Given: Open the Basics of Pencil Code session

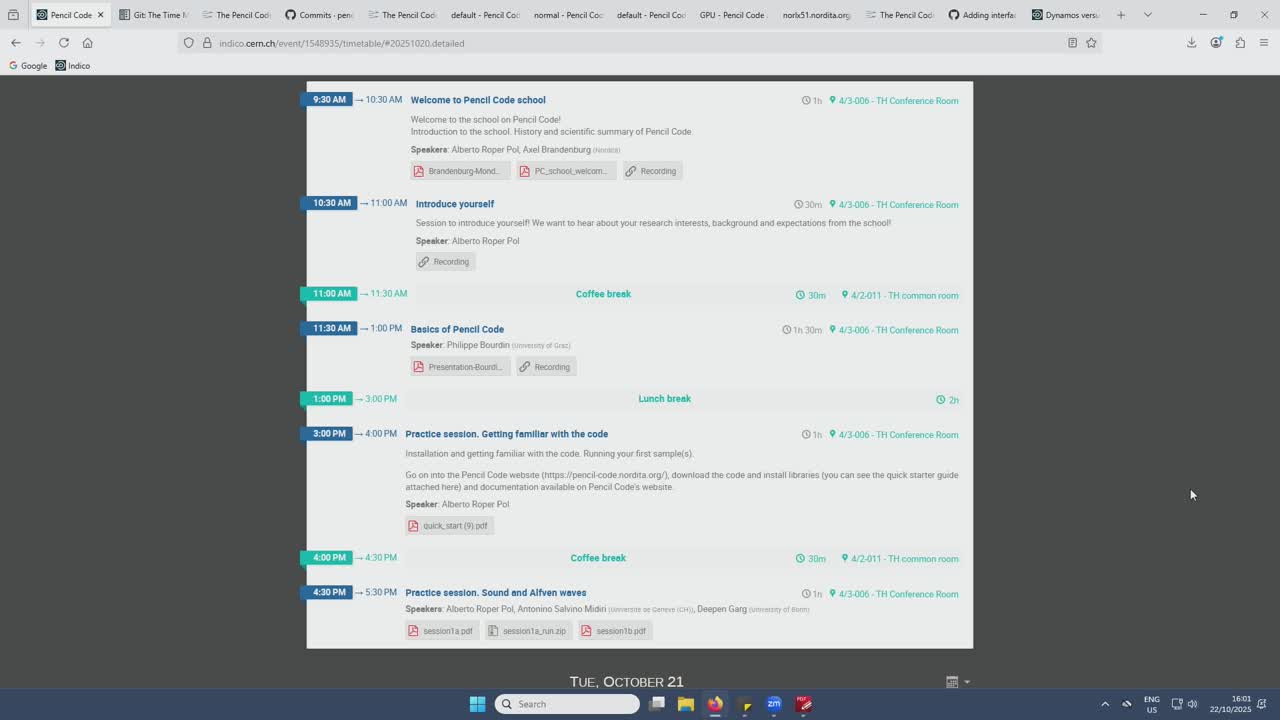Looking at the screenshot, I should tap(457, 329).
